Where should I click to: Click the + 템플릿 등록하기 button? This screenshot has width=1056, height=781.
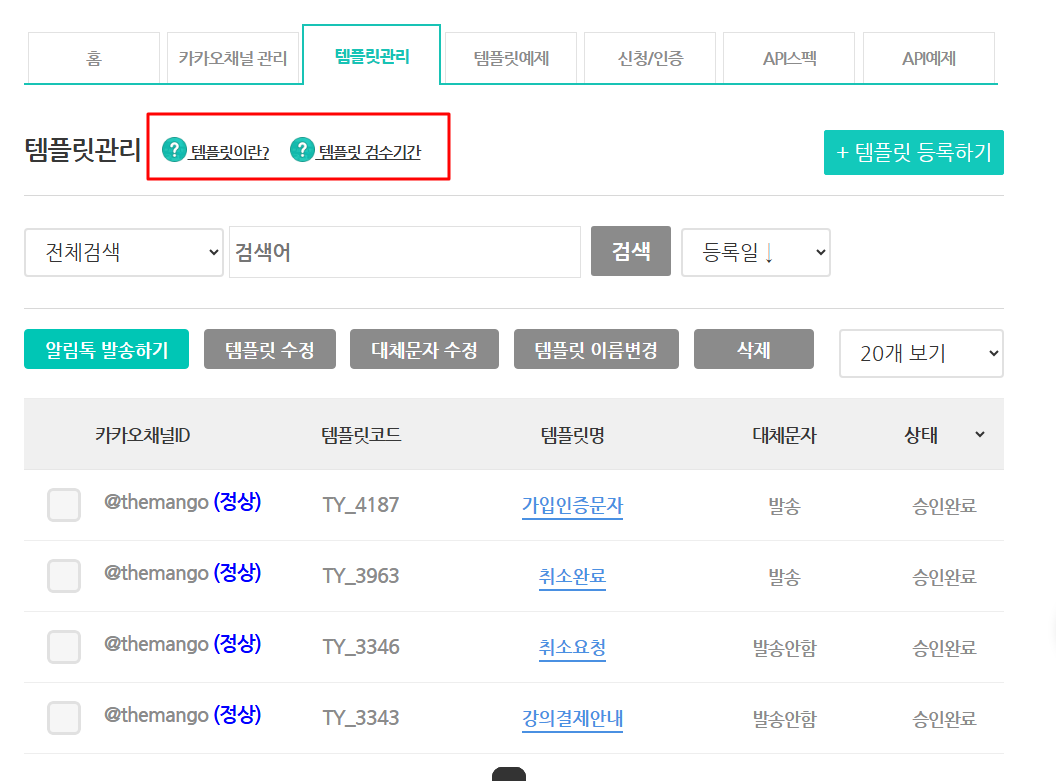913,152
